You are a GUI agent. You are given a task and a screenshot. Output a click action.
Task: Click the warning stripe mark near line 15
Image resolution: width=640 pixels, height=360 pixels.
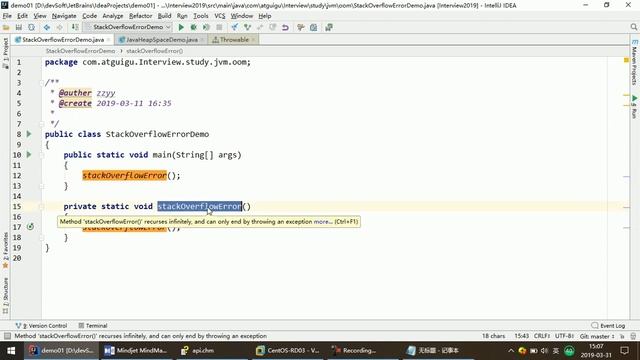click(x=626, y=207)
